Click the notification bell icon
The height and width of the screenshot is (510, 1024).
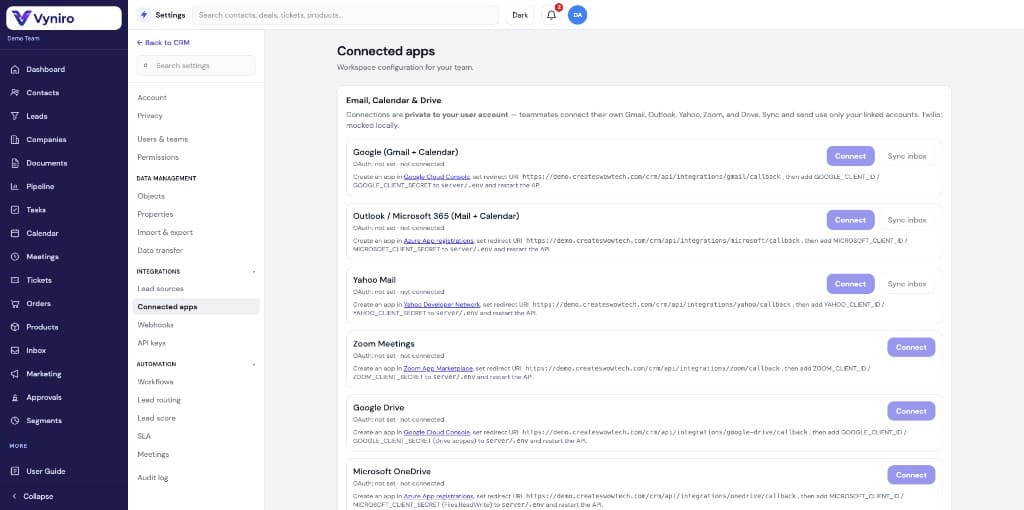(x=552, y=15)
